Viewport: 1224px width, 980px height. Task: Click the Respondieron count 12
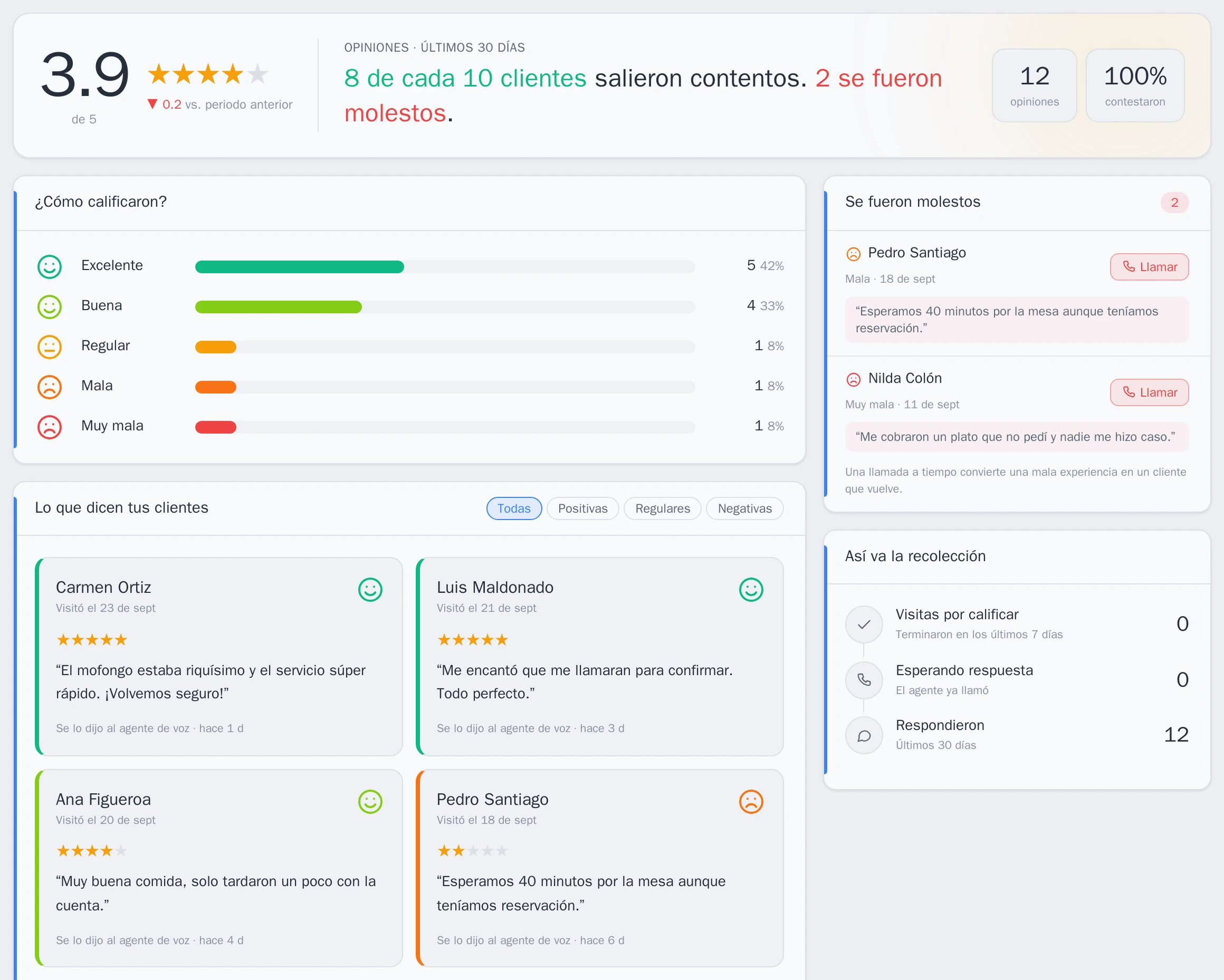click(x=1176, y=735)
